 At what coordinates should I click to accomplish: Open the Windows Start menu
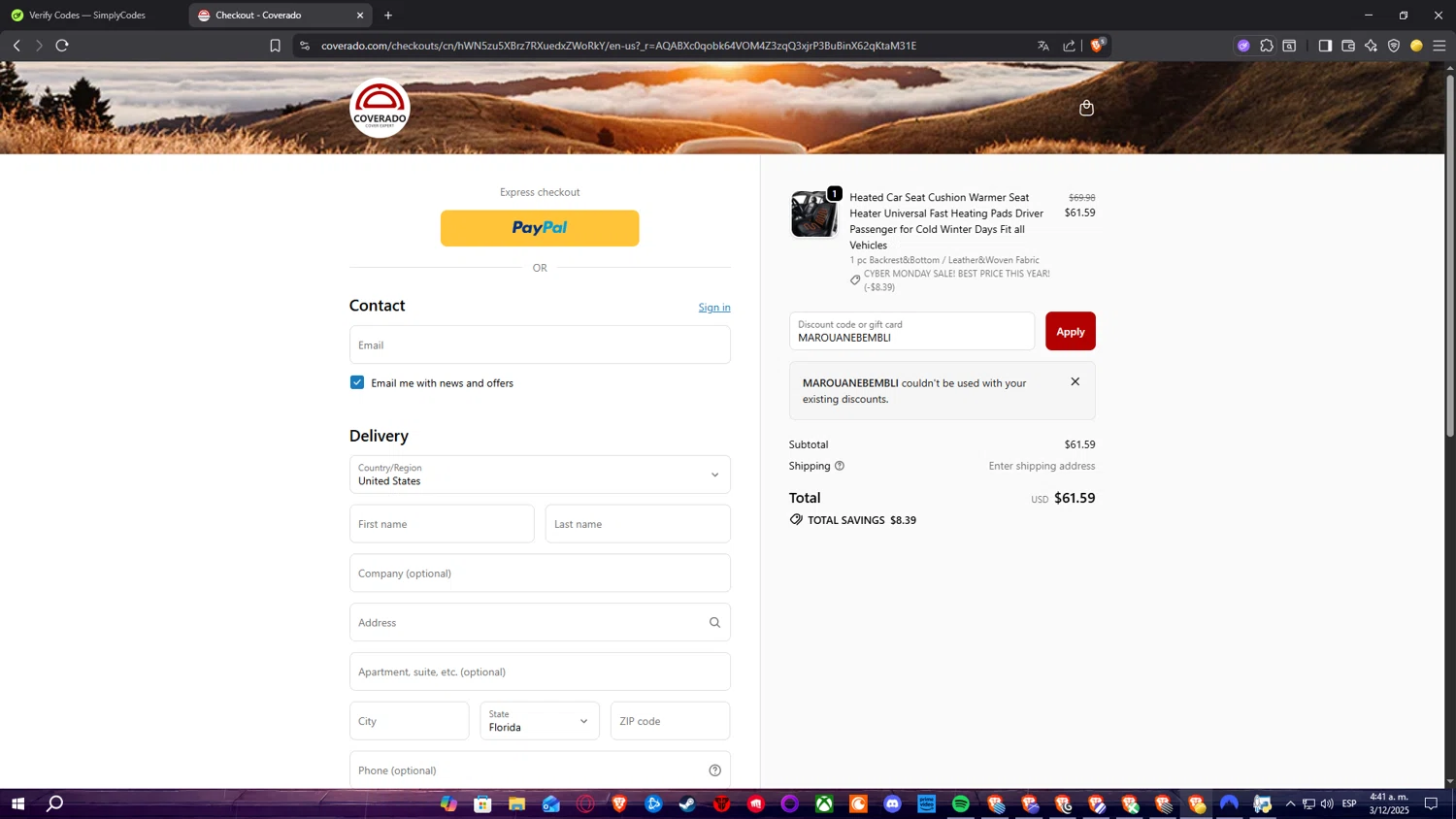(17, 803)
